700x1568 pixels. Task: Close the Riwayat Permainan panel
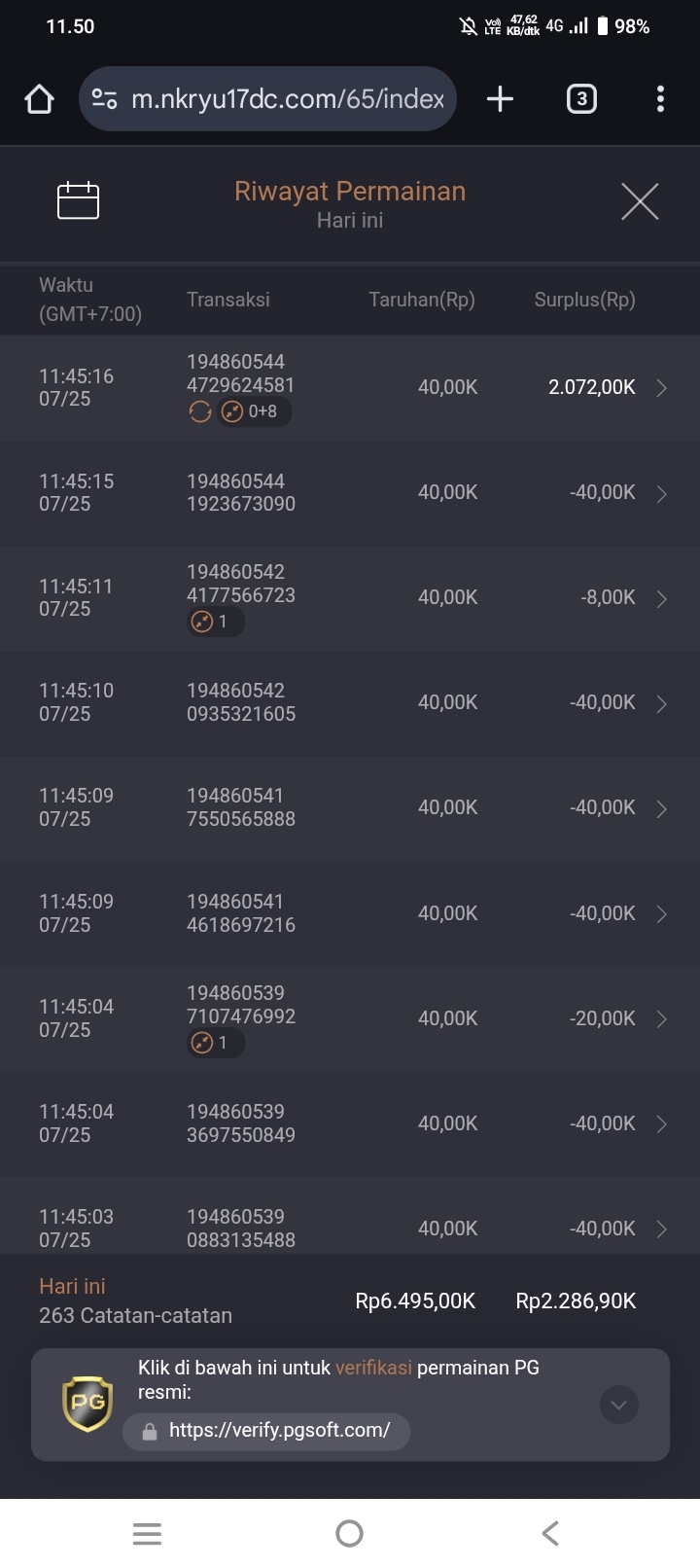640,201
